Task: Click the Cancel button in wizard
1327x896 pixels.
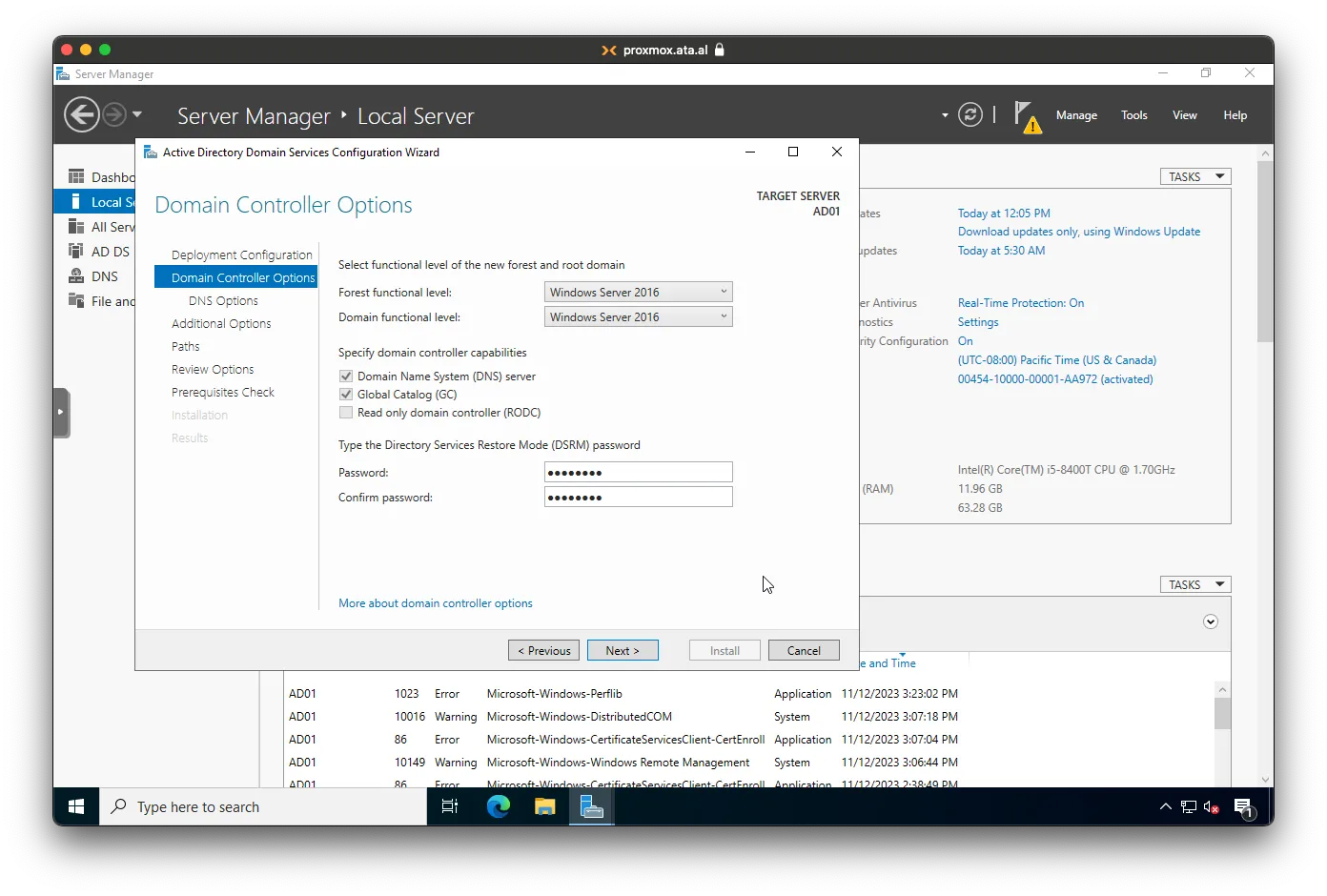Action: (804, 651)
